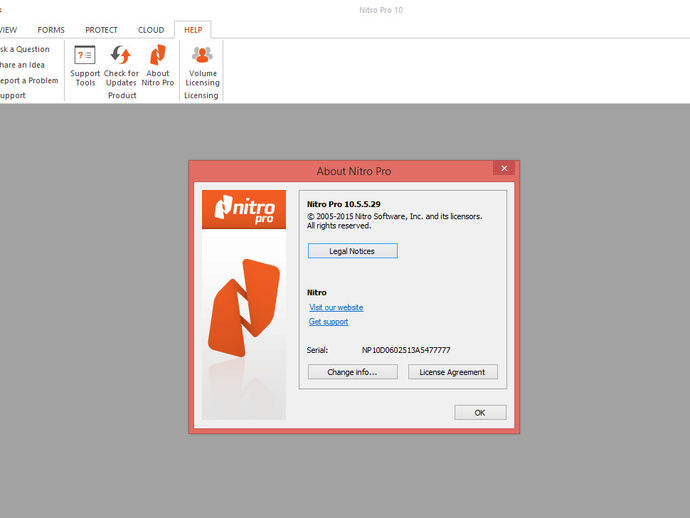Image resolution: width=690 pixels, height=518 pixels.
Task: Open the License Agreement button
Action: 453,372
